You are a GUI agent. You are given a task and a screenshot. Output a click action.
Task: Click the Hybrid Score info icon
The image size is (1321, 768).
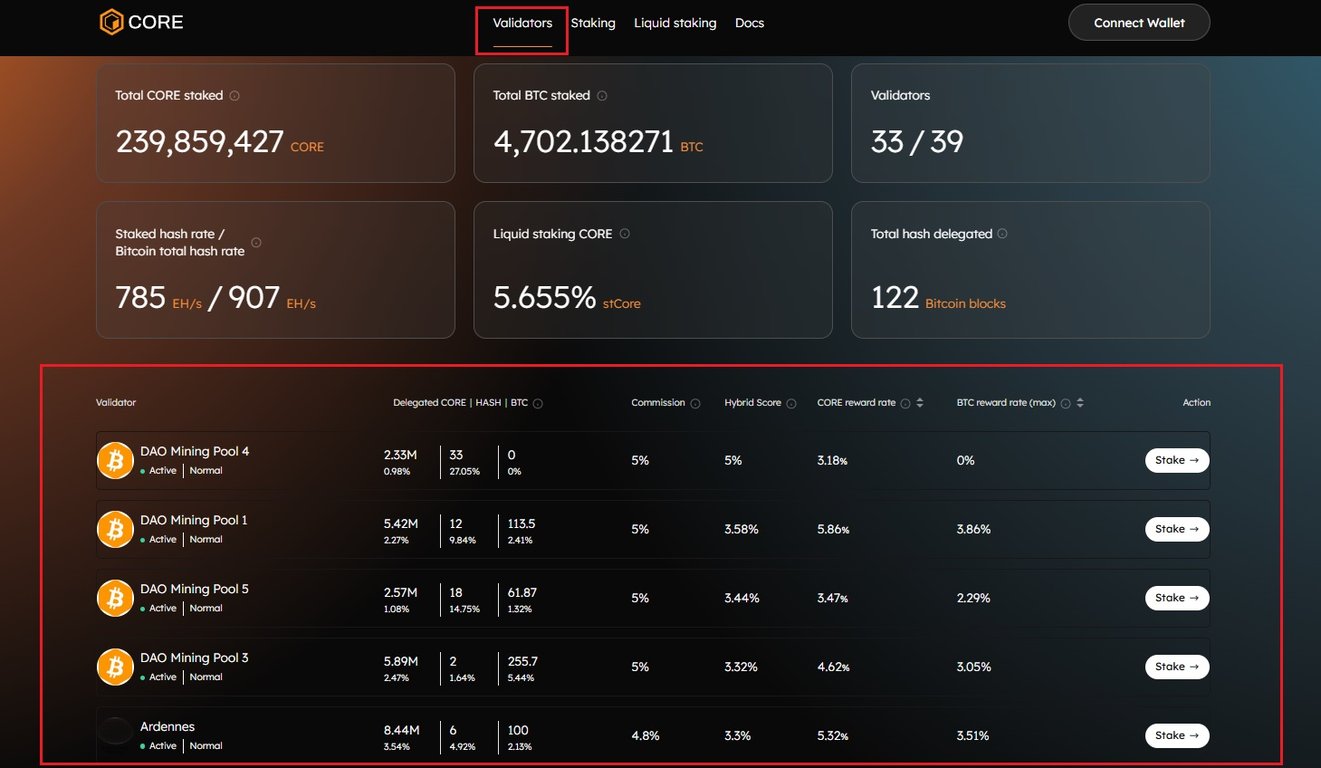click(x=790, y=402)
